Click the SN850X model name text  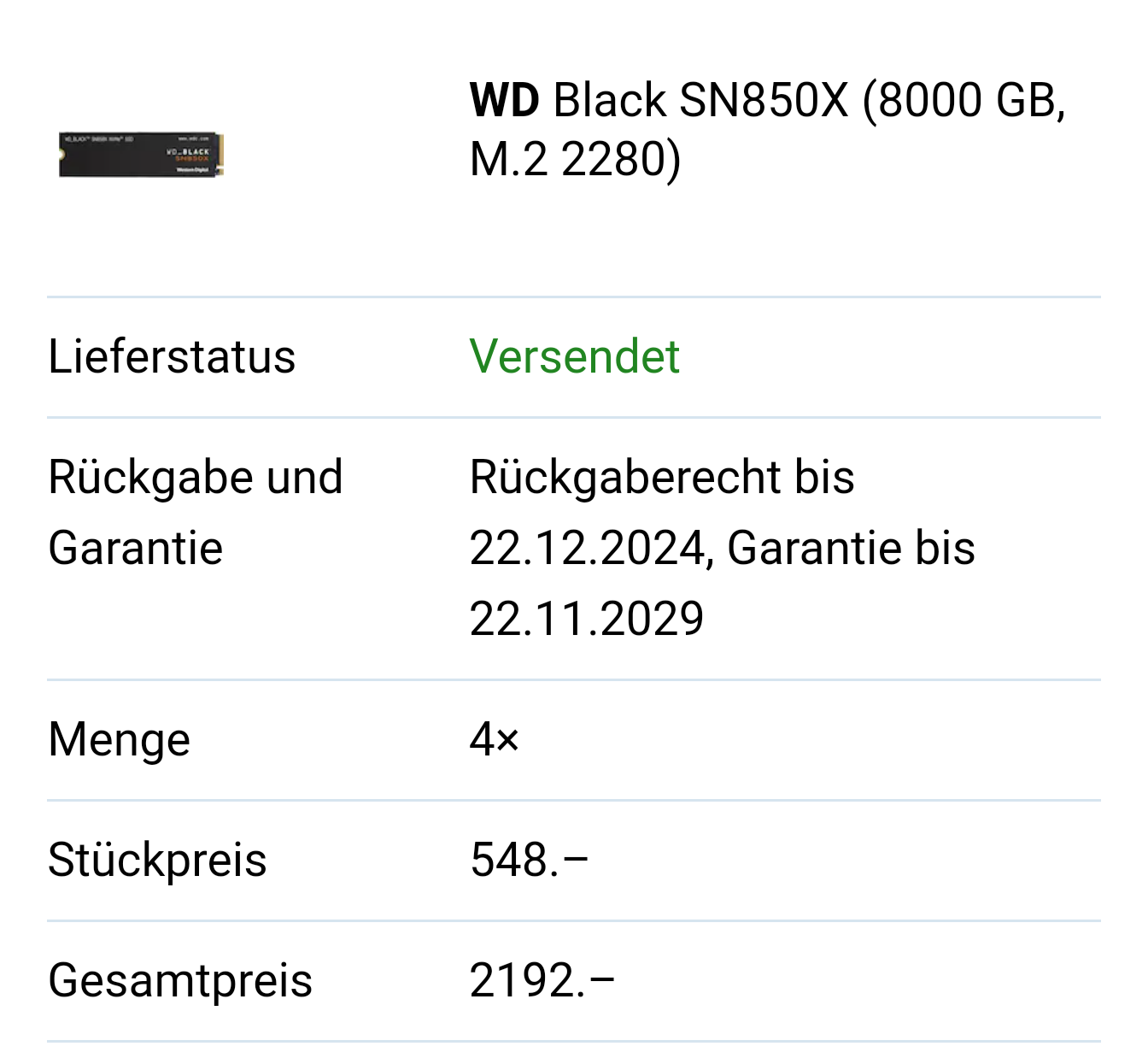click(764, 100)
